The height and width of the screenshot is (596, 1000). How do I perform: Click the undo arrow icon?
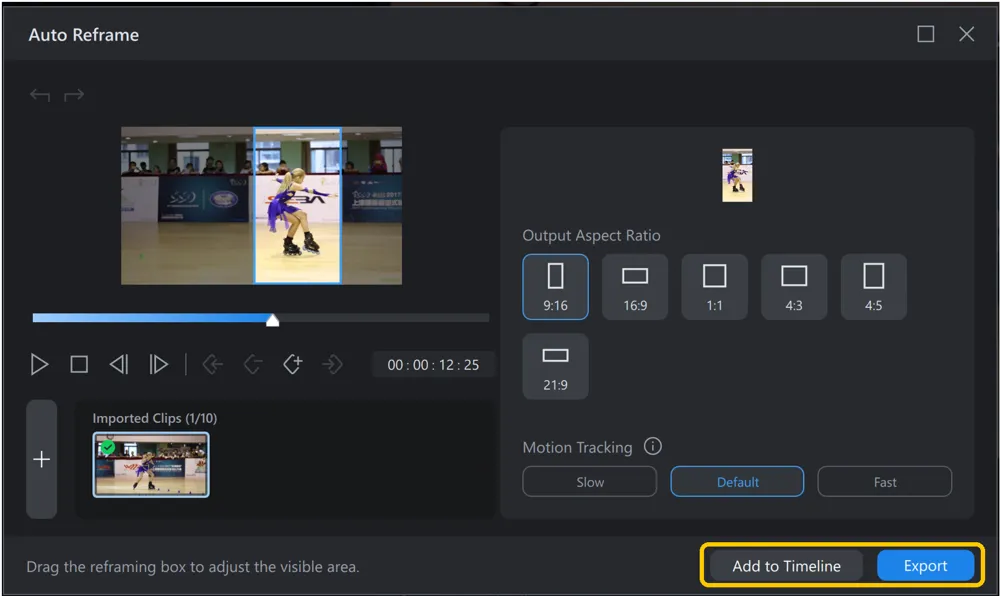tap(40, 96)
